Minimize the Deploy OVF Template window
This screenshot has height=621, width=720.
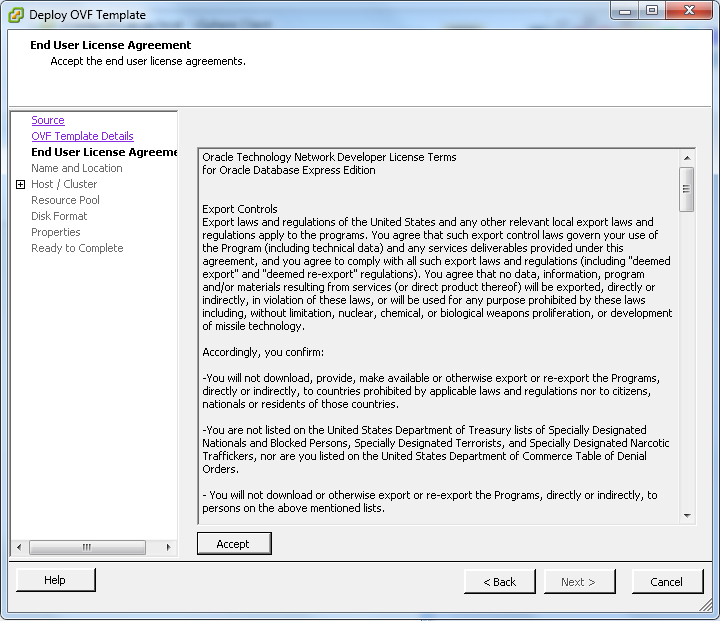tap(625, 11)
